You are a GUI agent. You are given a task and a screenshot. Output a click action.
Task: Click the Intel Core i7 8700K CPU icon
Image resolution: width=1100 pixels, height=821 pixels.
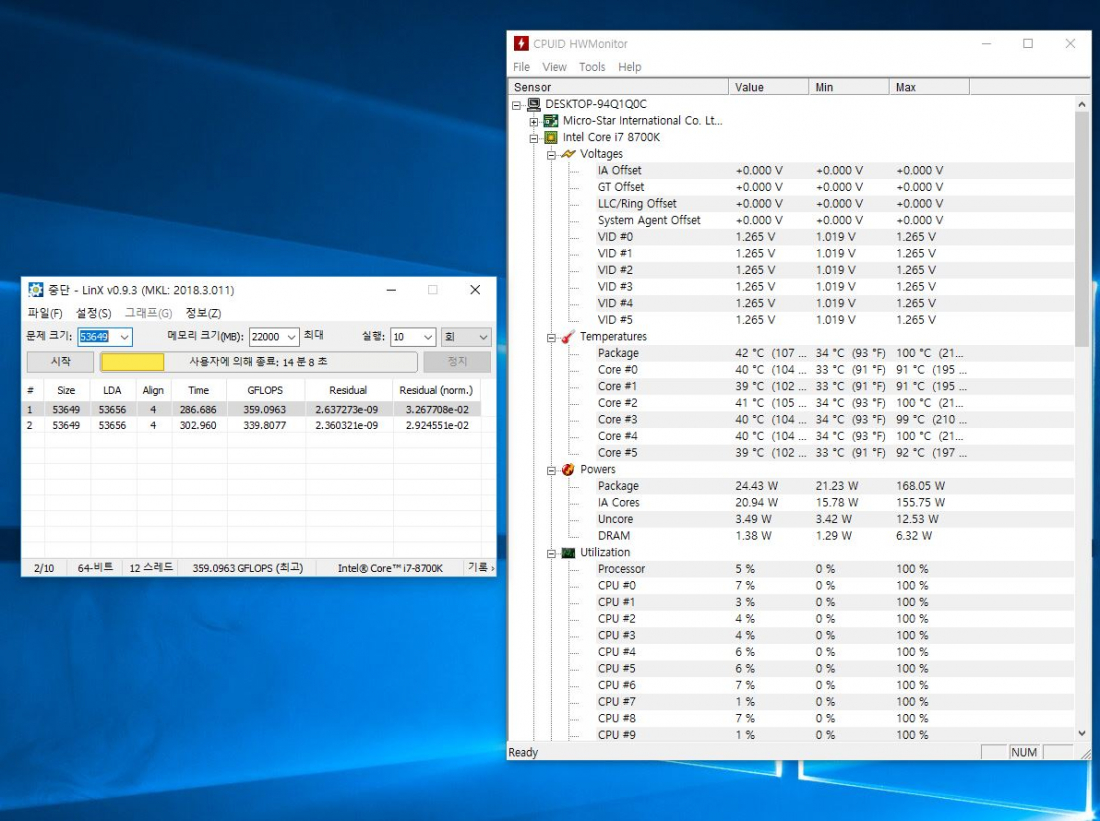[551, 137]
